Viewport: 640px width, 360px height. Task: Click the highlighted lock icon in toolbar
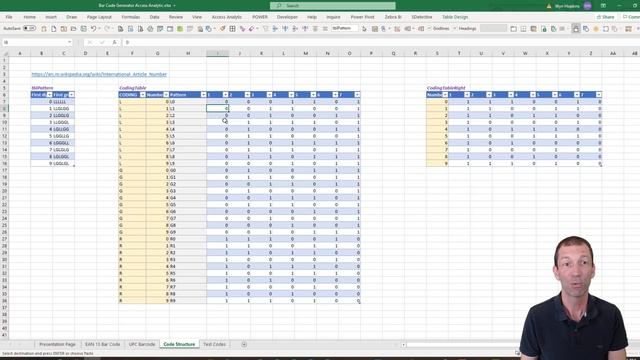(x=576, y=29)
